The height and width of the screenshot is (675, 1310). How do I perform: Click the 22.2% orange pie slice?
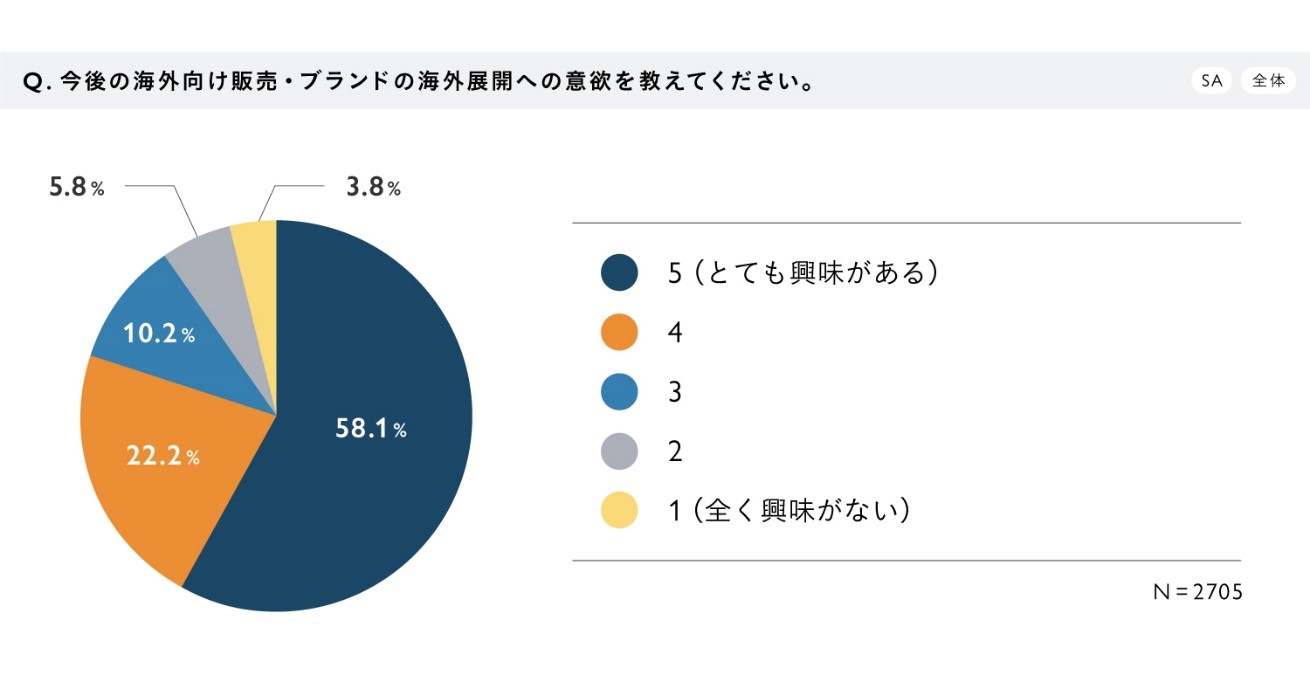coord(160,470)
